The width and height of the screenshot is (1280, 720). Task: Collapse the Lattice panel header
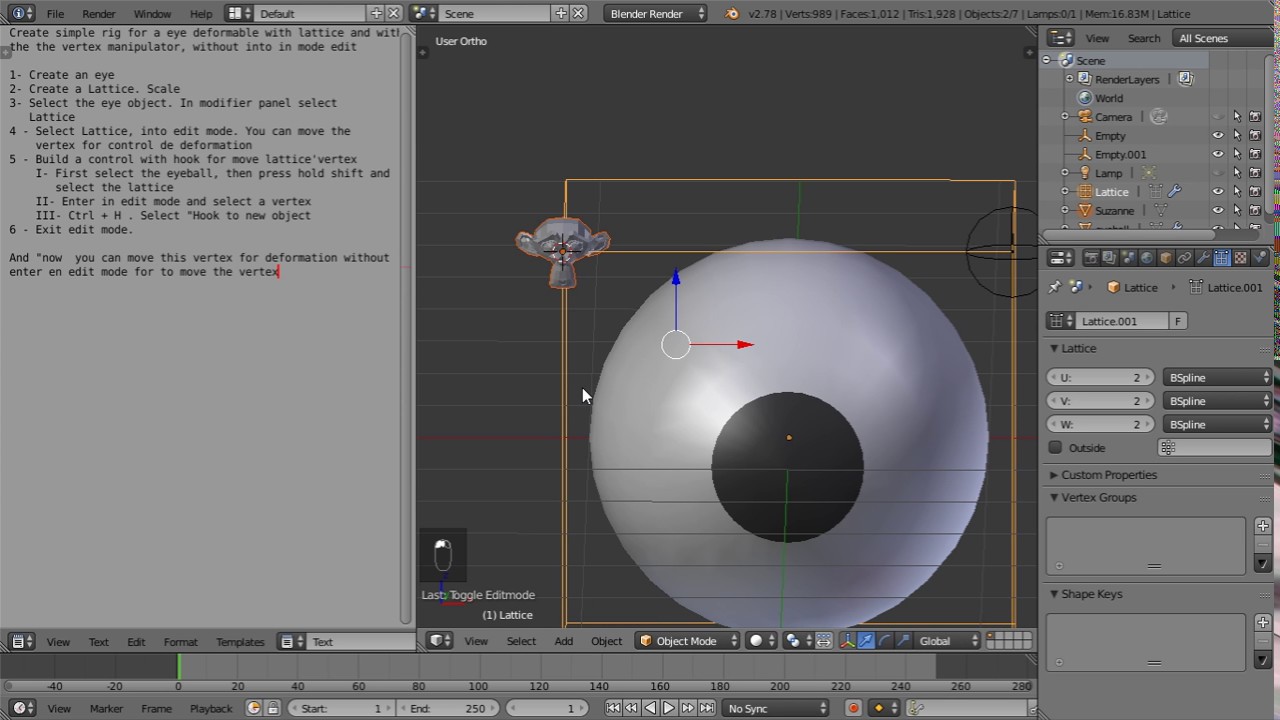click(x=1076, y=348)
